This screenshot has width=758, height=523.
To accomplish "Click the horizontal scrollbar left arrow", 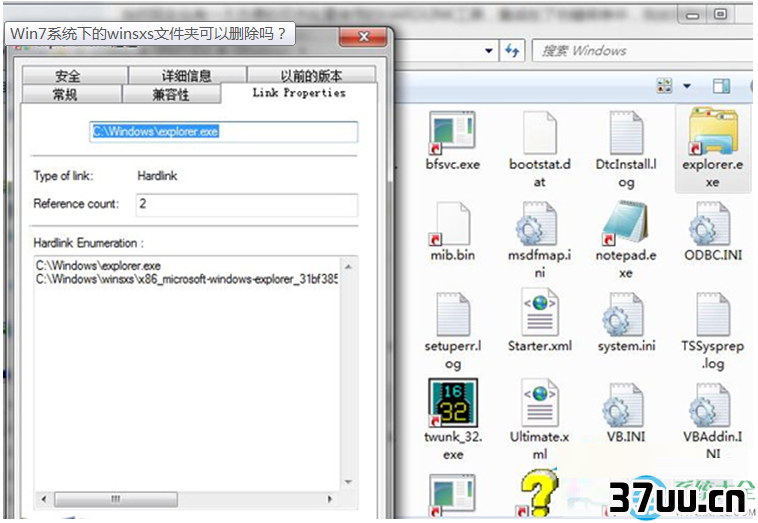I will (44, 499).
